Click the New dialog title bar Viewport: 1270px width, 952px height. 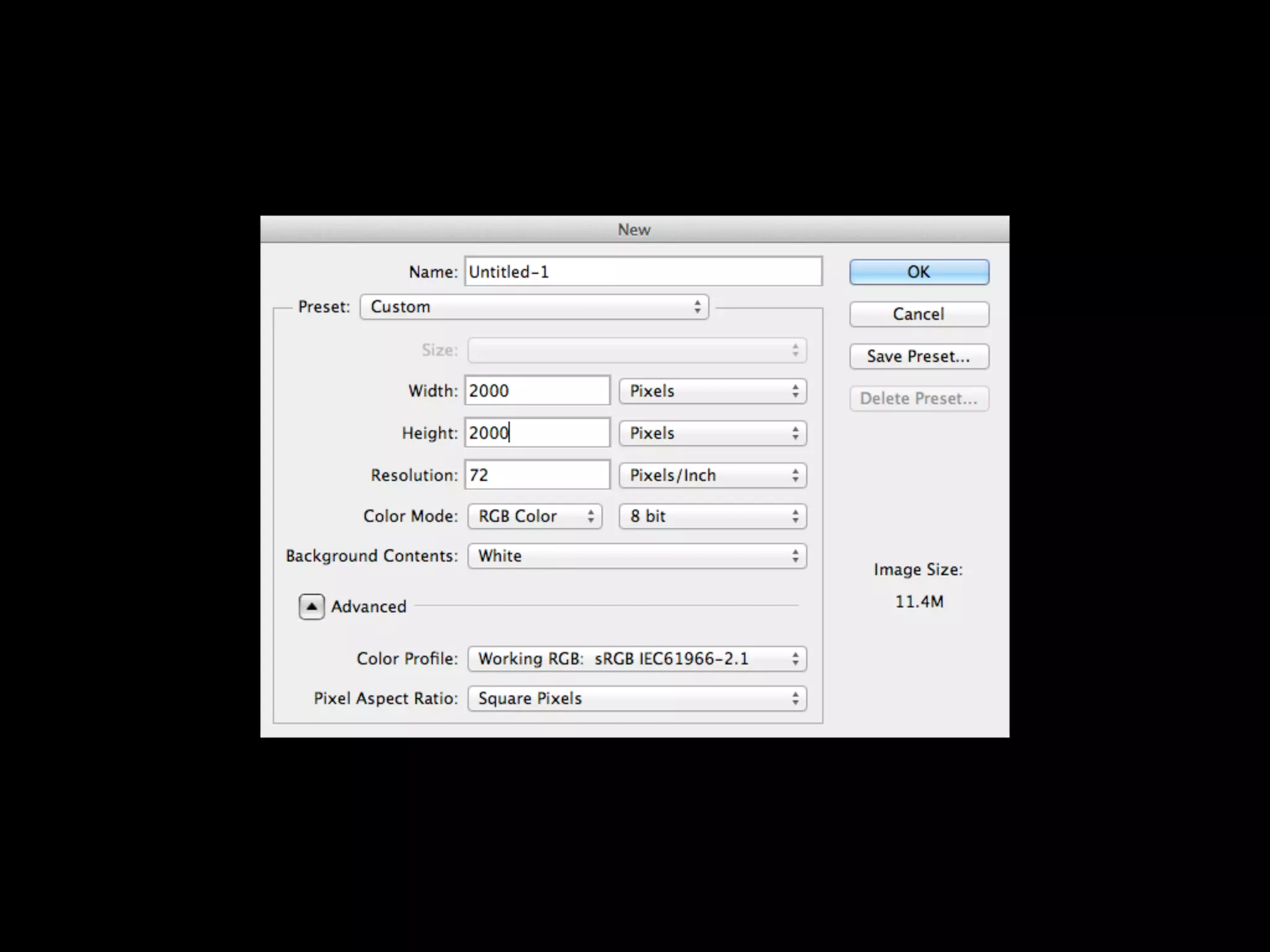[x=634, y=230]
